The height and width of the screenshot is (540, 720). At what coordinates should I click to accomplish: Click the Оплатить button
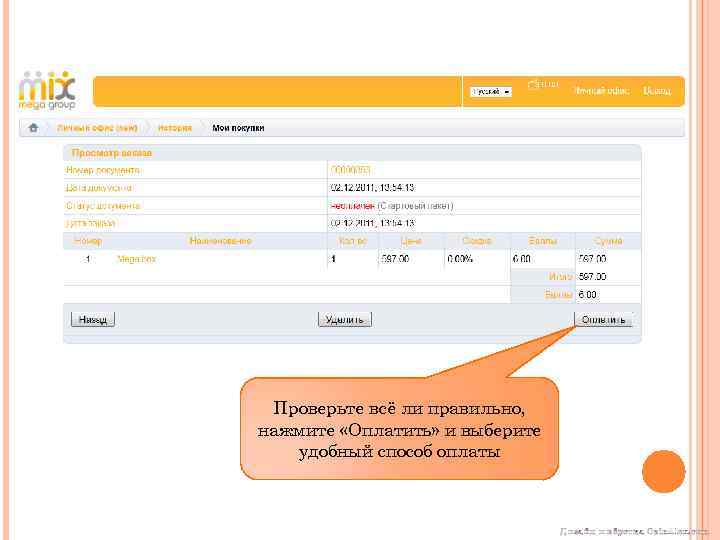(603, 320)
